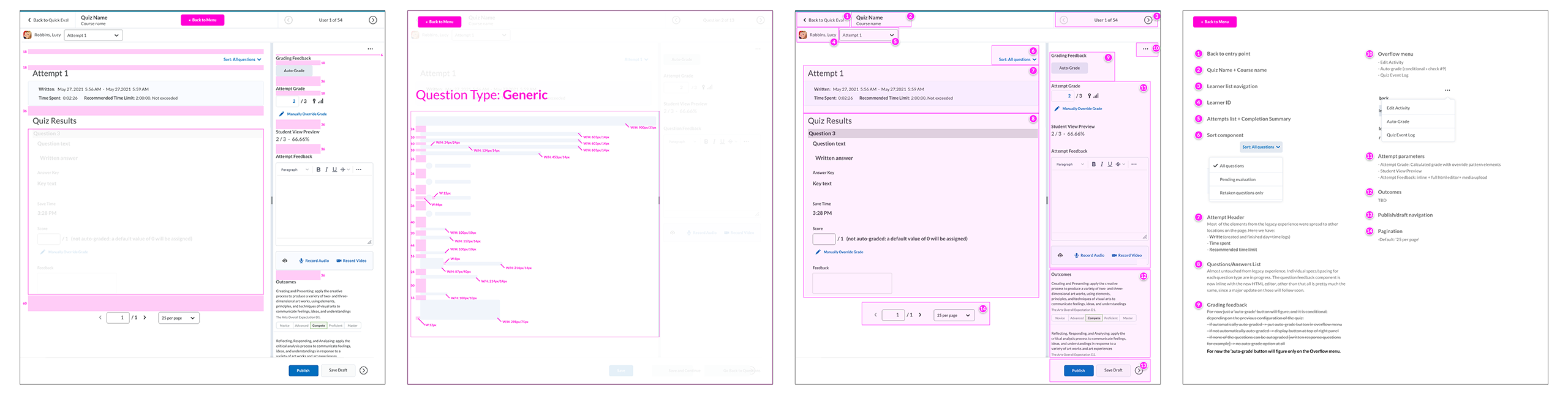Choose checked 'All questions' sort option
Image resolution: width=1568 pixels, height=399 pixels.
pos(1231,166)
